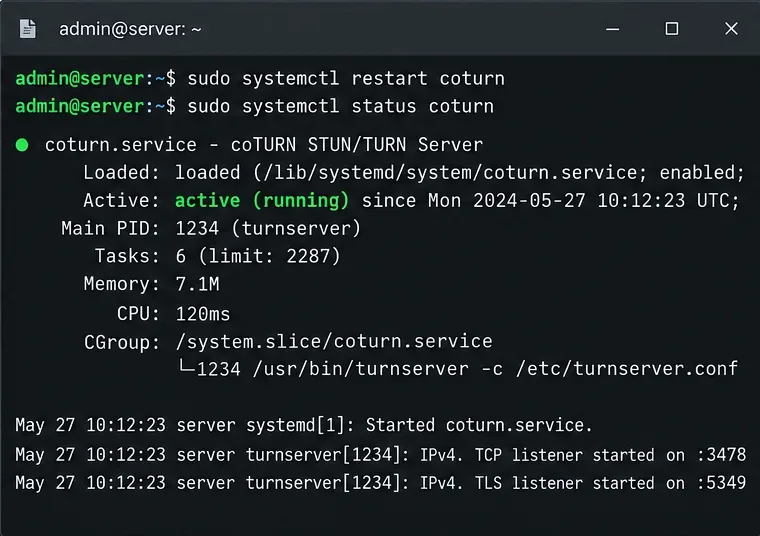Click the 'TCP listener started on :3478' log line
This screenshot has width=760, height=536.
coord(610,455)
